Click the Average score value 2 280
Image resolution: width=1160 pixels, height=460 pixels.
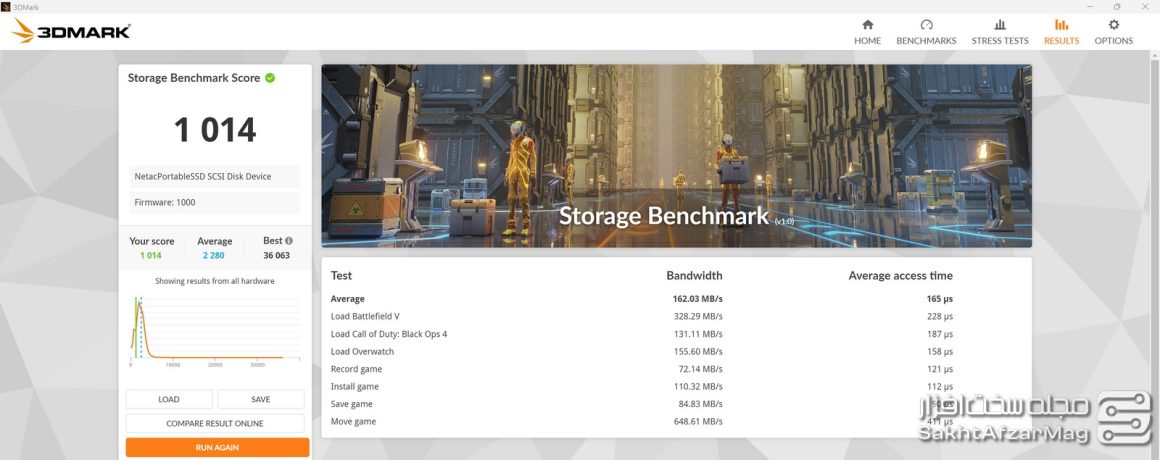[214, 255]
